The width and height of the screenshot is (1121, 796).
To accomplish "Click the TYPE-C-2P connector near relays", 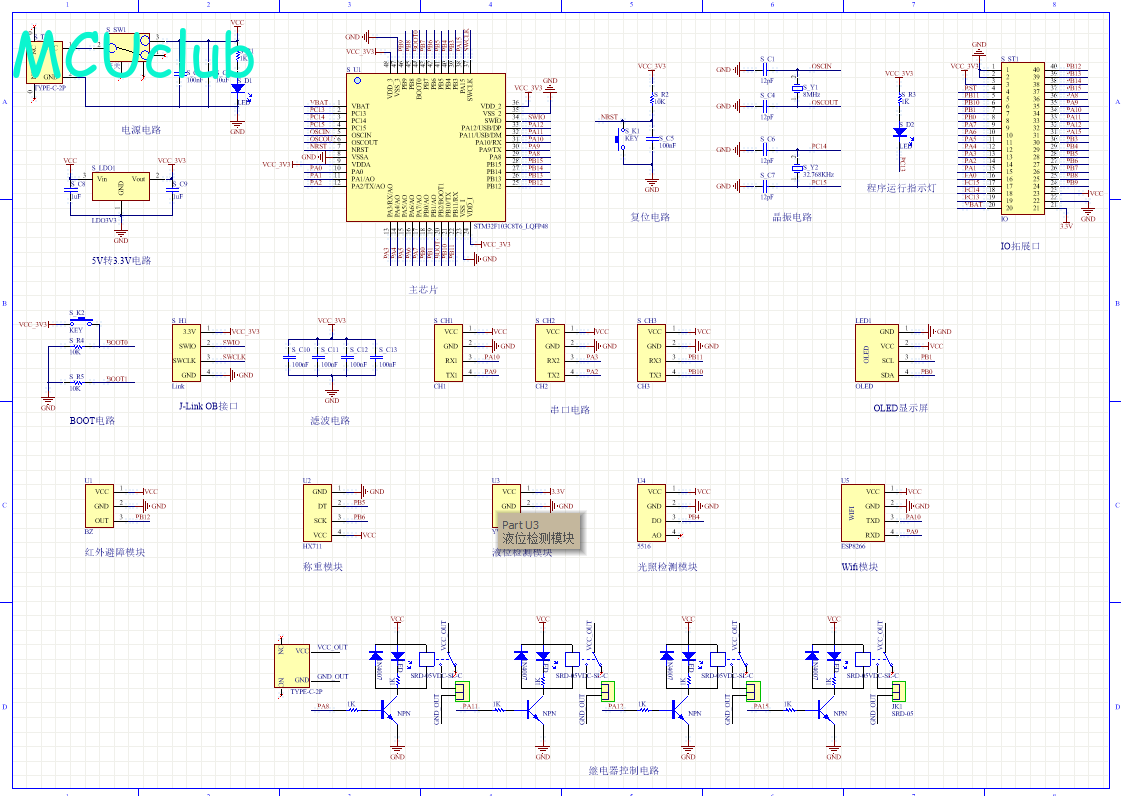I will 292,666.
